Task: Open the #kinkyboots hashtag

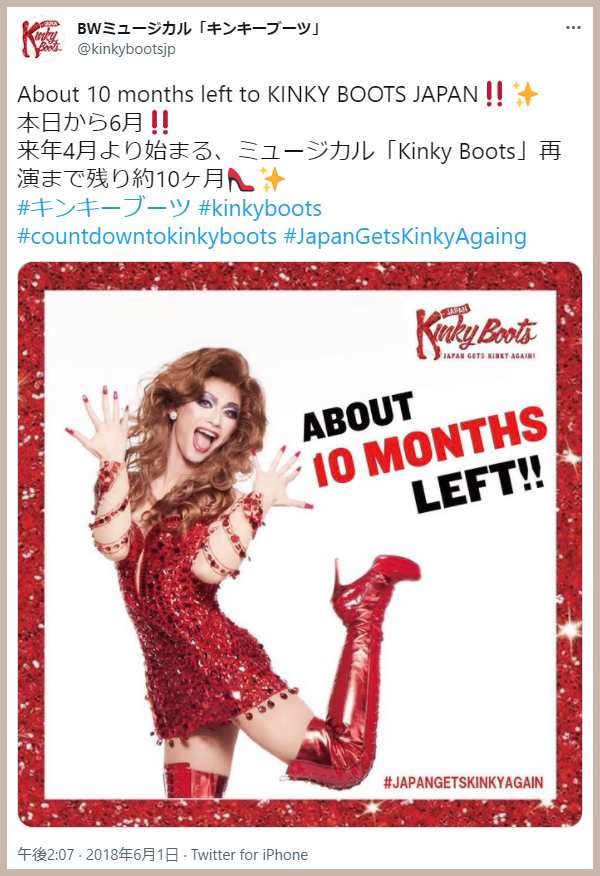Action: (x=260, y=208)
